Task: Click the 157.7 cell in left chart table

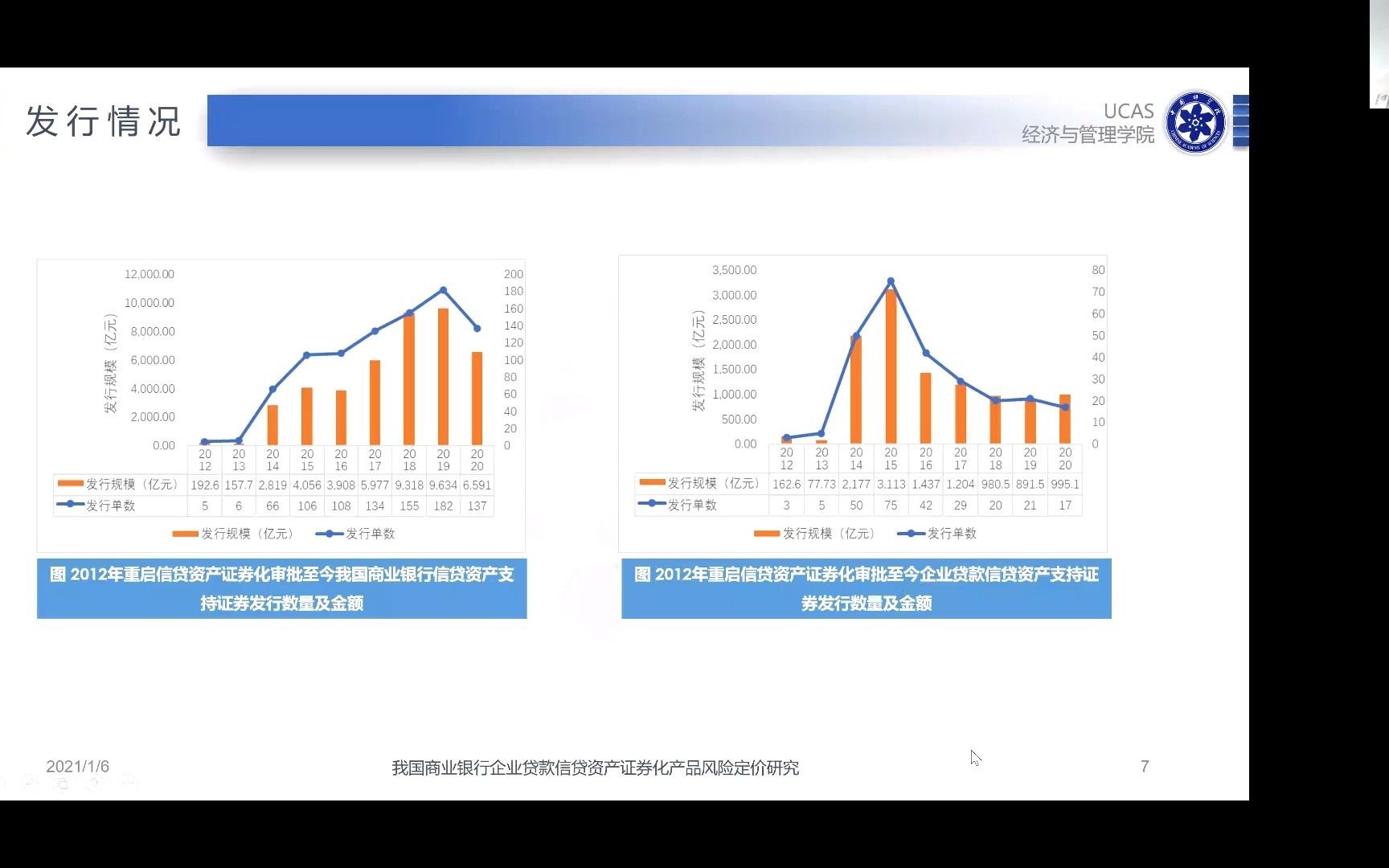Action: (239, 485)
